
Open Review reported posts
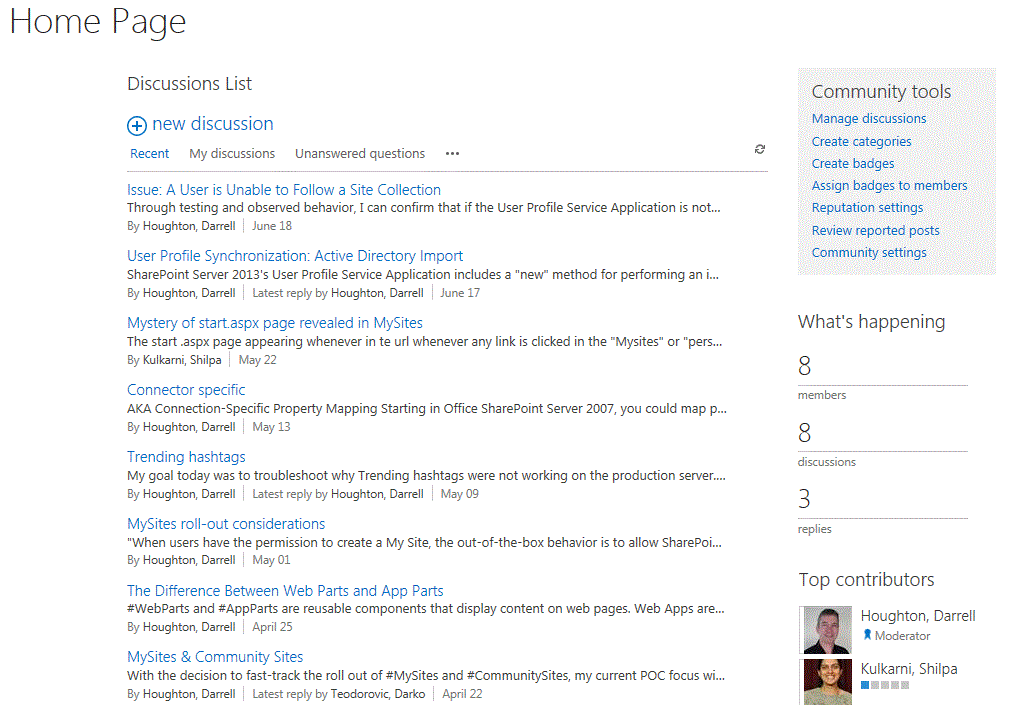[x=875, y=231]
